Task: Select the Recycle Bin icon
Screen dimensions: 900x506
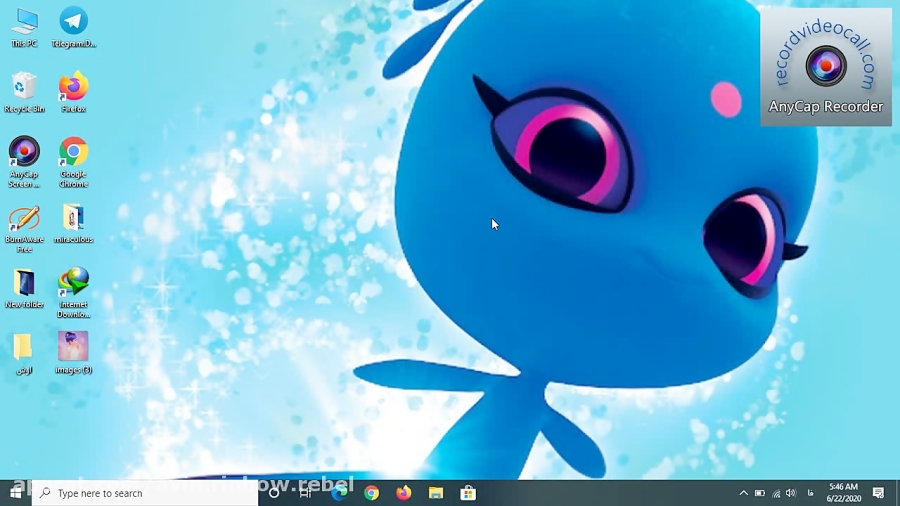Action: point(24,92)
